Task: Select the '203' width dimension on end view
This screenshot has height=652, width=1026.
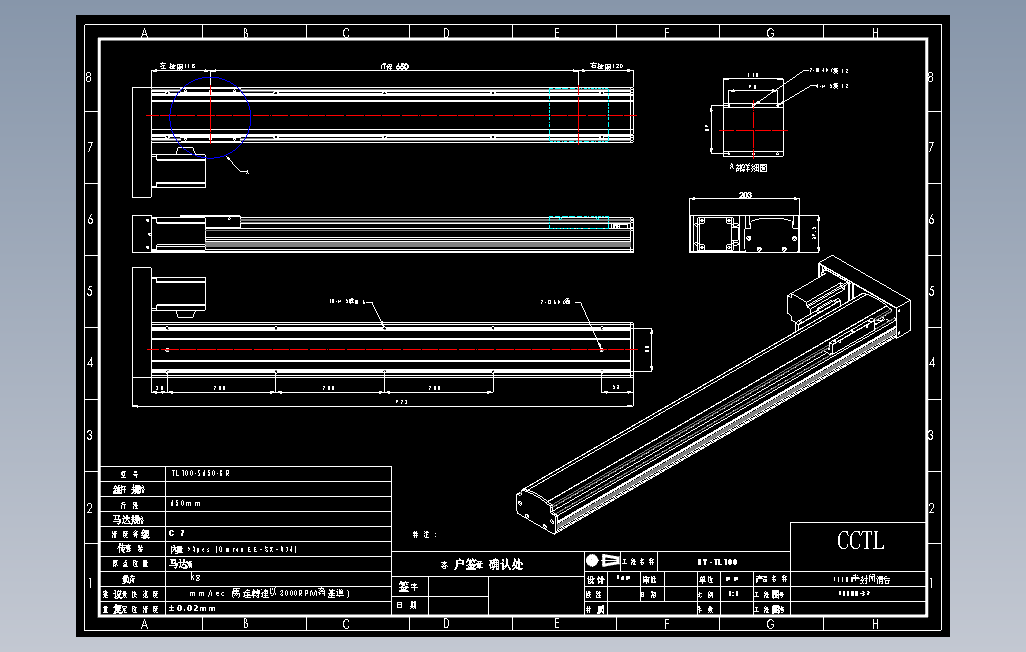Action: tap(745, 195)
